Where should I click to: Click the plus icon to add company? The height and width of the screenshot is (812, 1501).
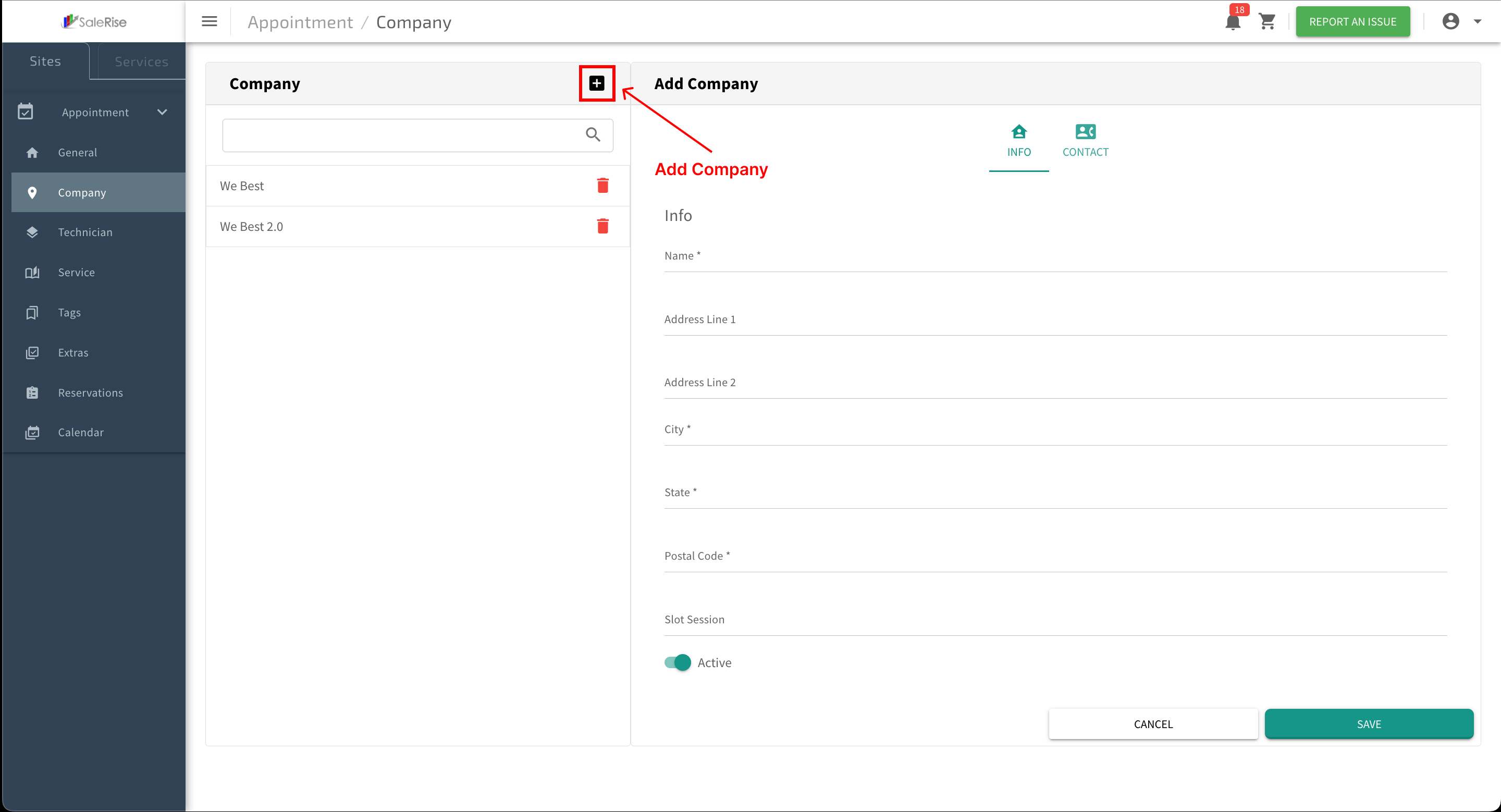596,83
